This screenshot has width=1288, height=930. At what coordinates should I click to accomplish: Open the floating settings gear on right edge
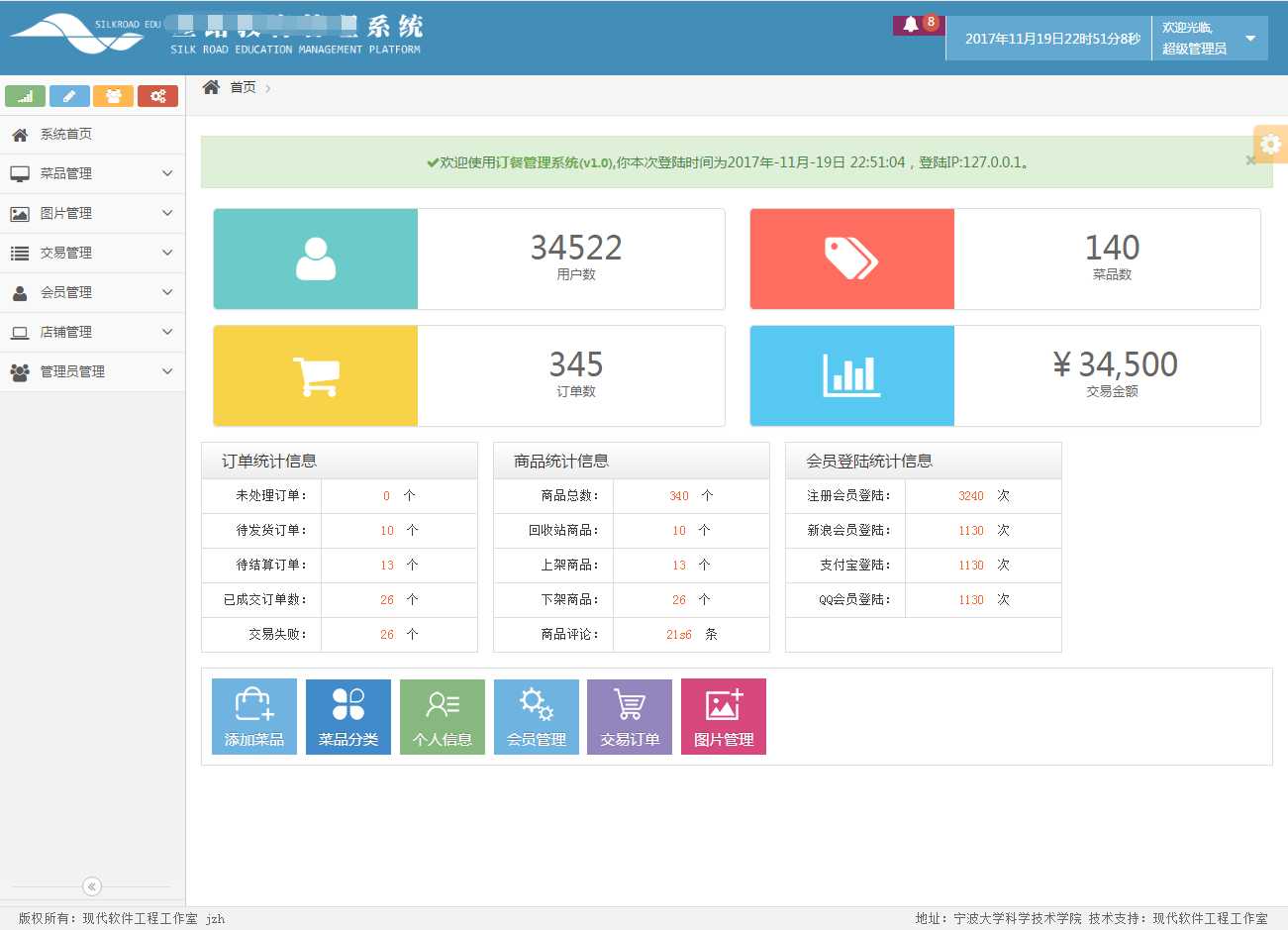point(1270,145)
